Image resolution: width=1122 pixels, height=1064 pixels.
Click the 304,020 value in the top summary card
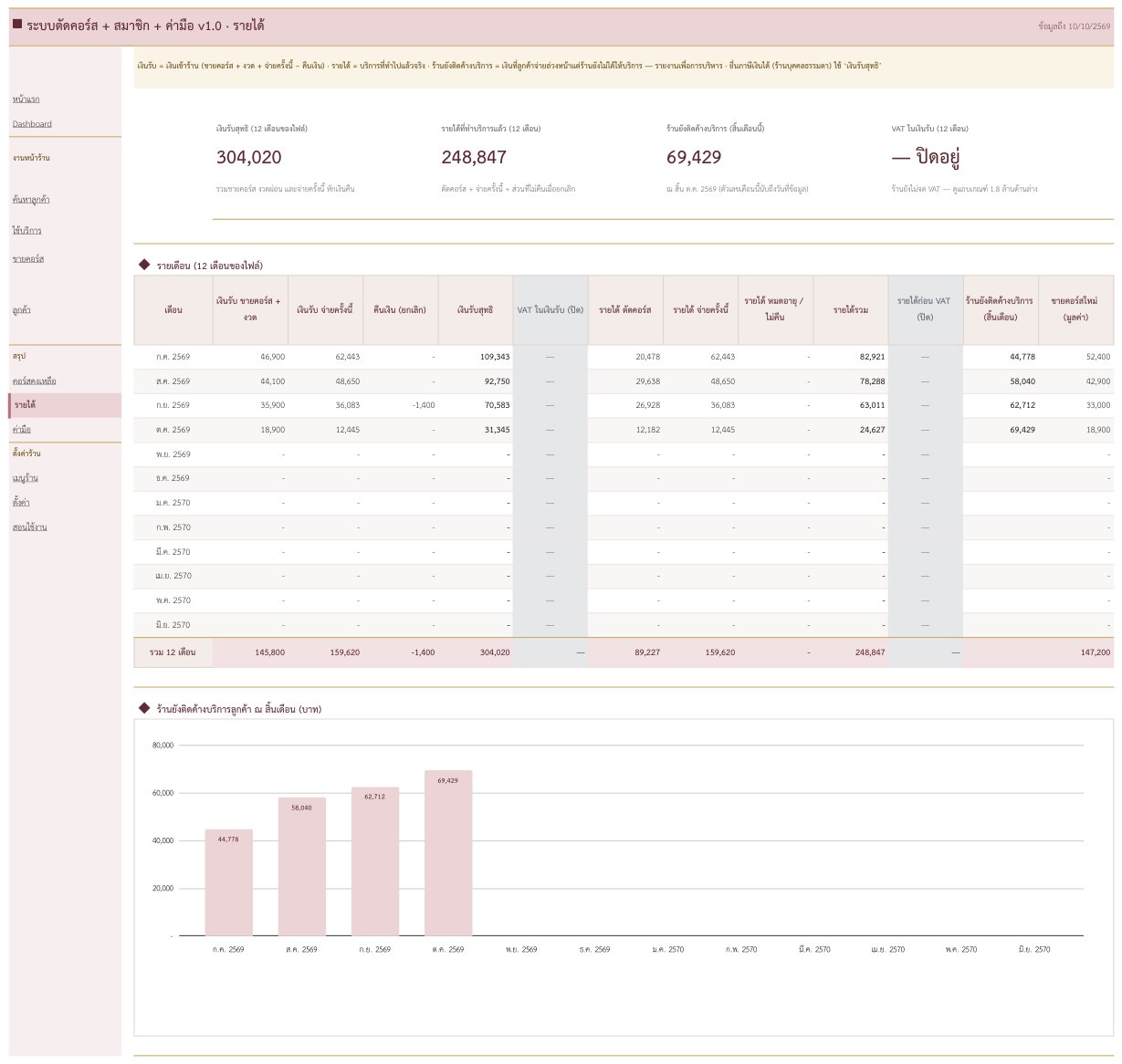pos(249,157)
